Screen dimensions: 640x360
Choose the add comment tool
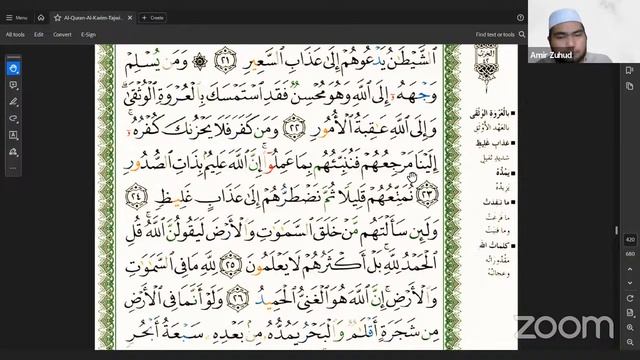[x=13, y=85]
